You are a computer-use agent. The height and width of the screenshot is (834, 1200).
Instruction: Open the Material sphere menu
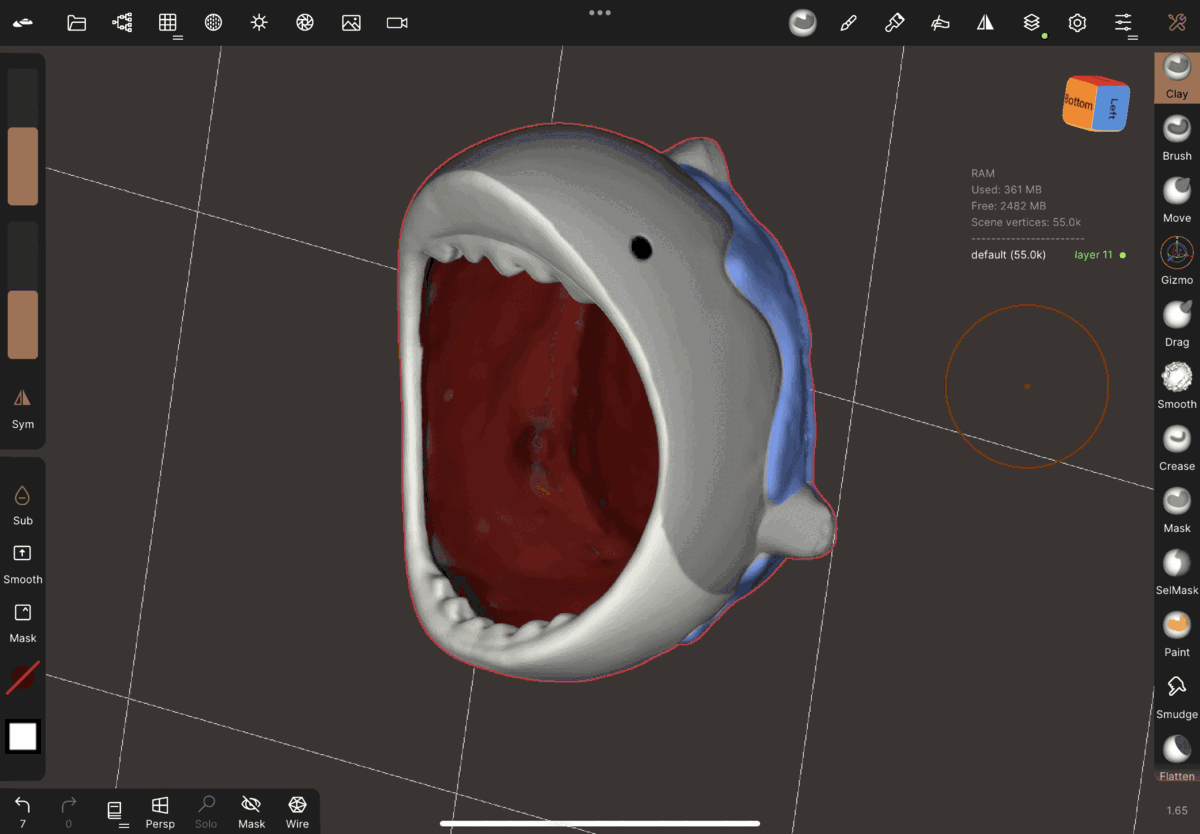[213, 22]
